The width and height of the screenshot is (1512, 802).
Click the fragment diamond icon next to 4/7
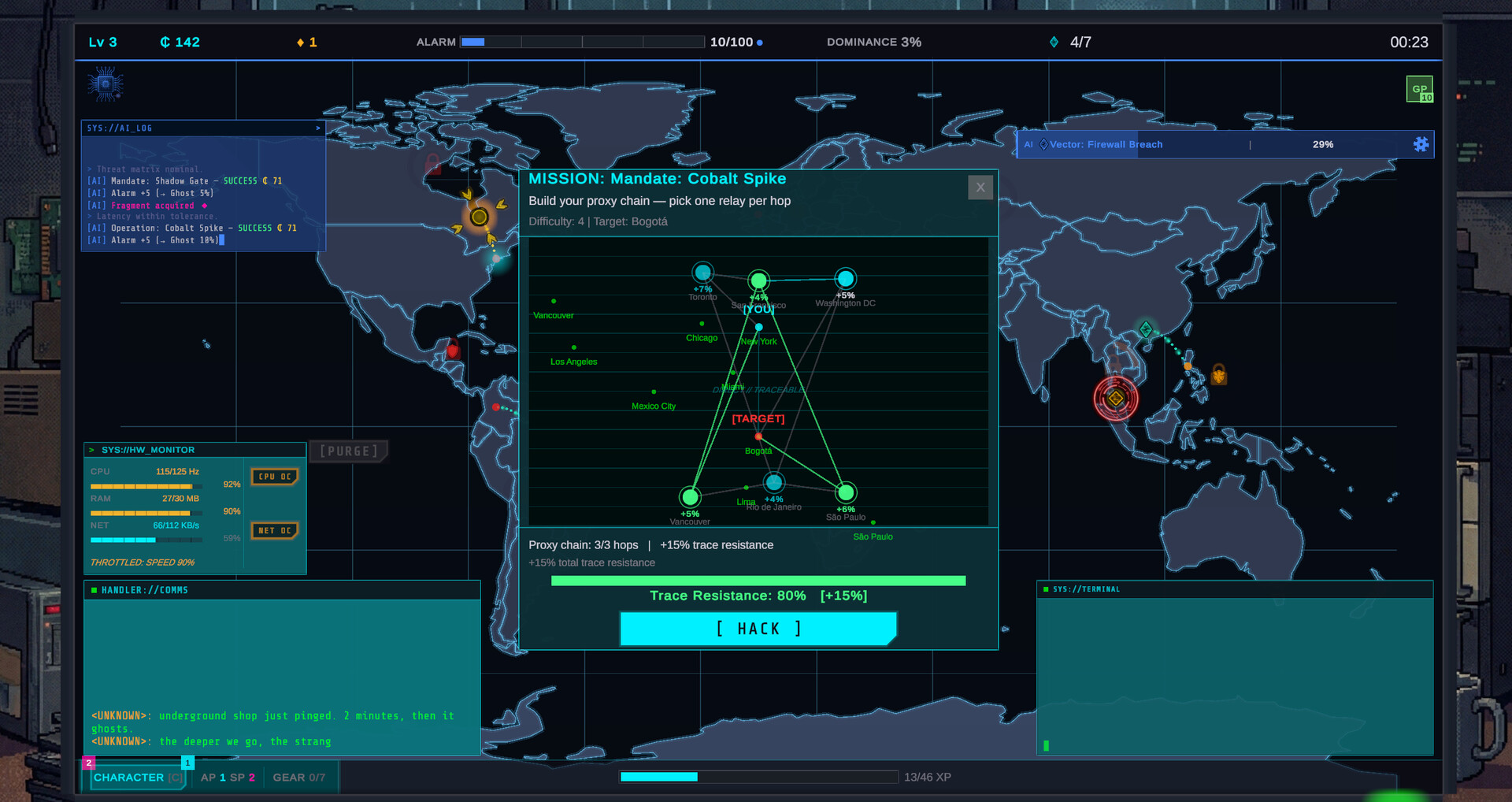[x=1054, y=42]
